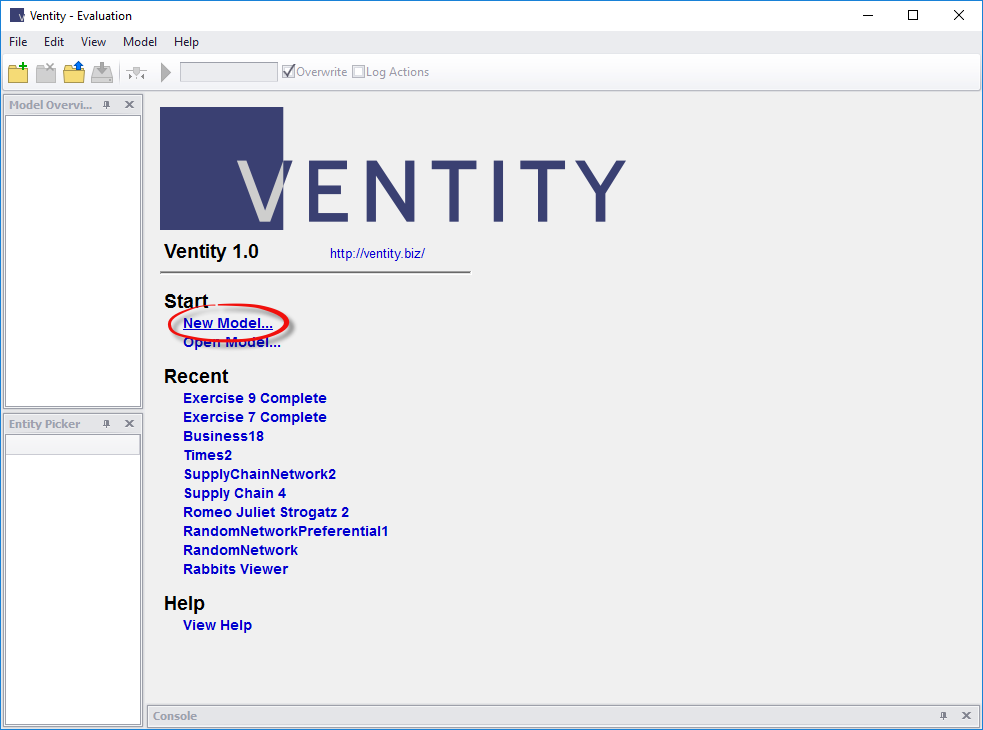983x730 pixels.
Task: Open recent model Rabbits Viewer
Action: coord(235,569)
